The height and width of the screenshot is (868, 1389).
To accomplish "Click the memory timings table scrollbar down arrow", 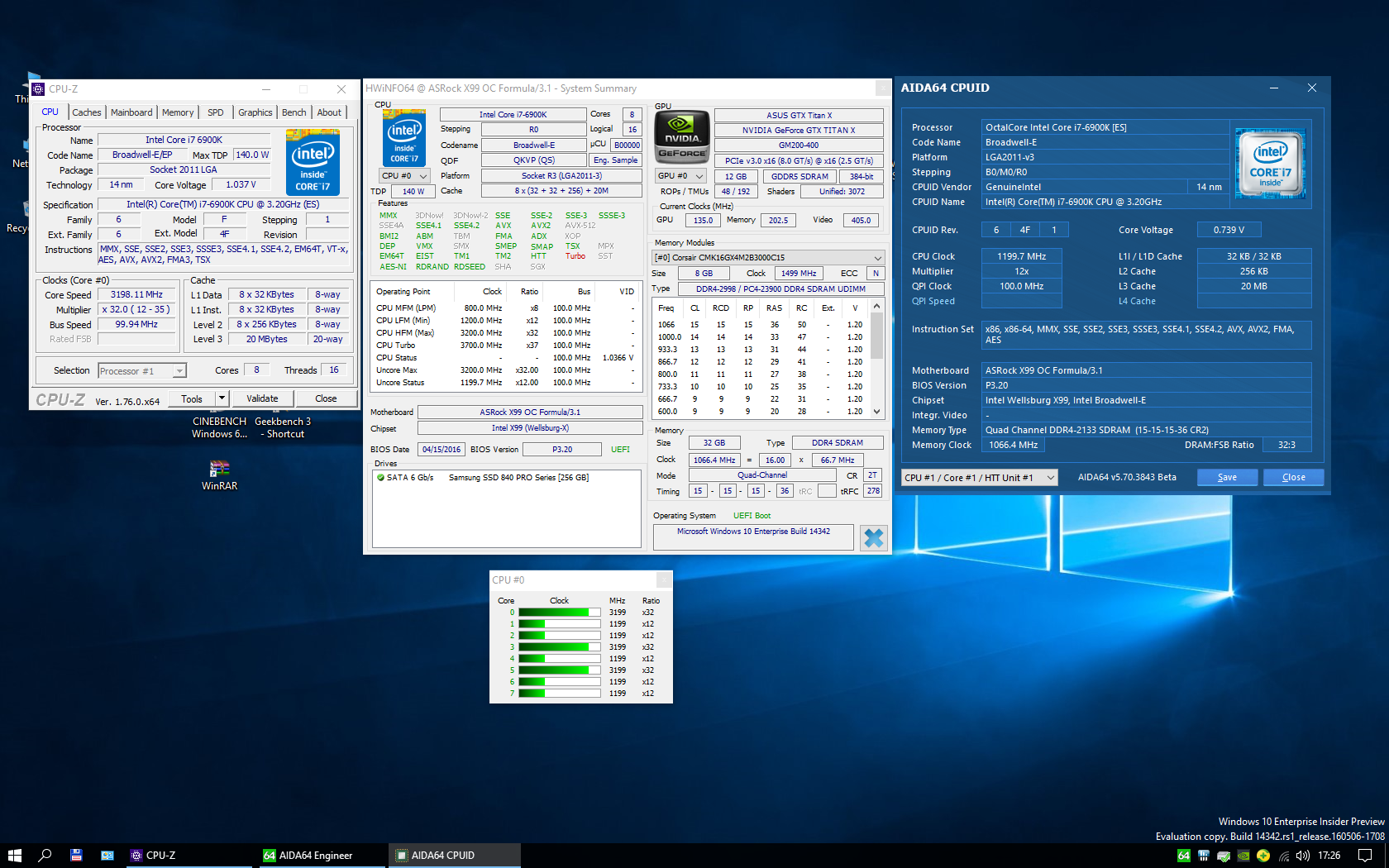I will click(x=876, y=411).
